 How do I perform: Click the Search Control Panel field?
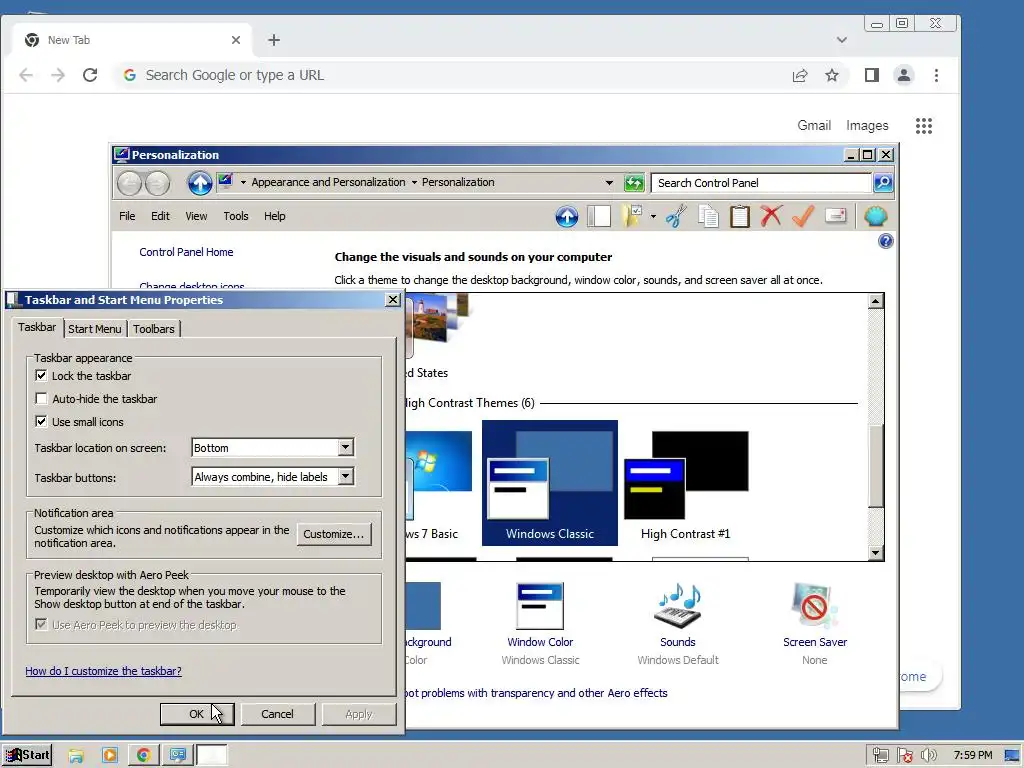pos(761,183)
